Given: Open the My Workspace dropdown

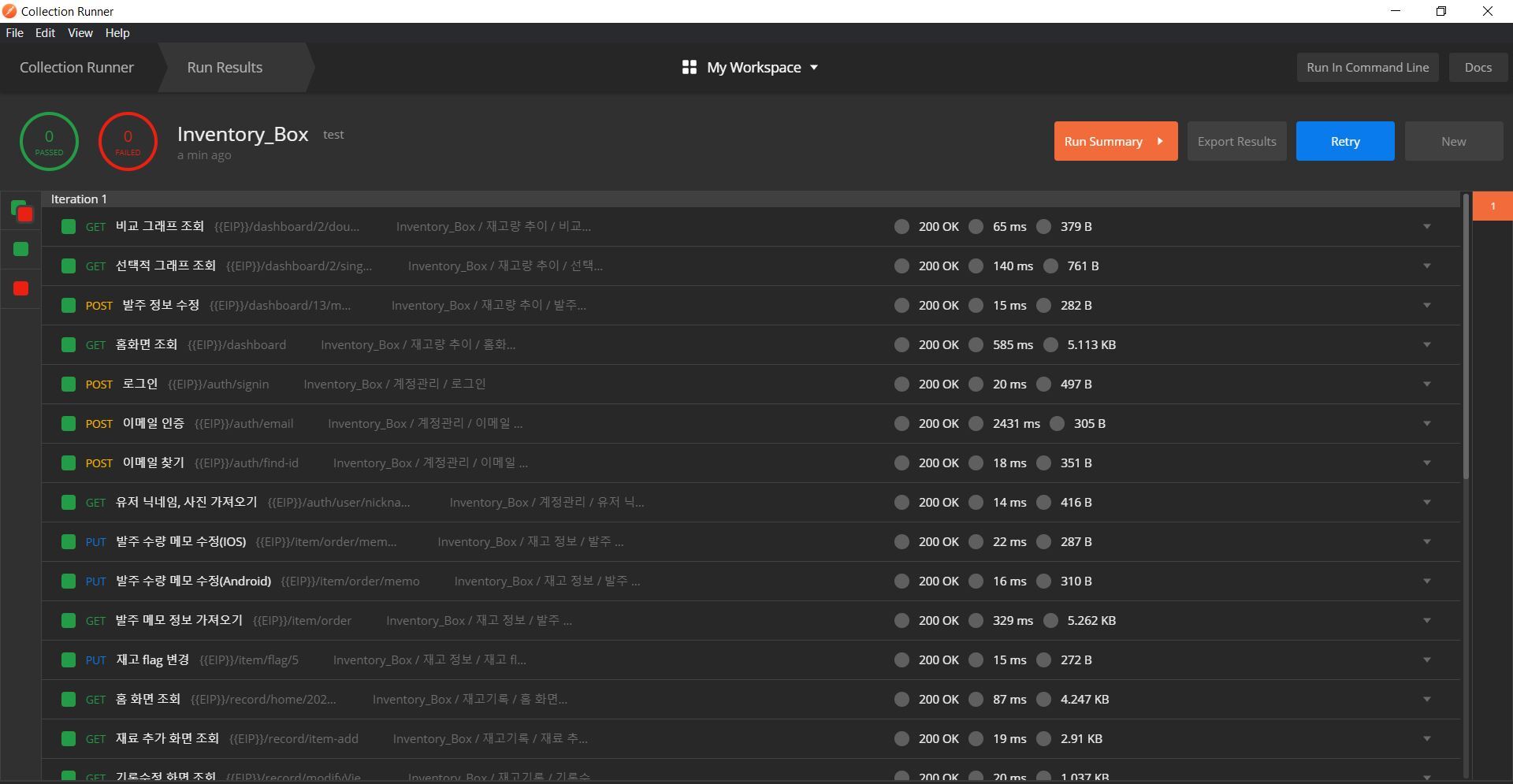Looking at the screenshot, I should click(750, 68).
